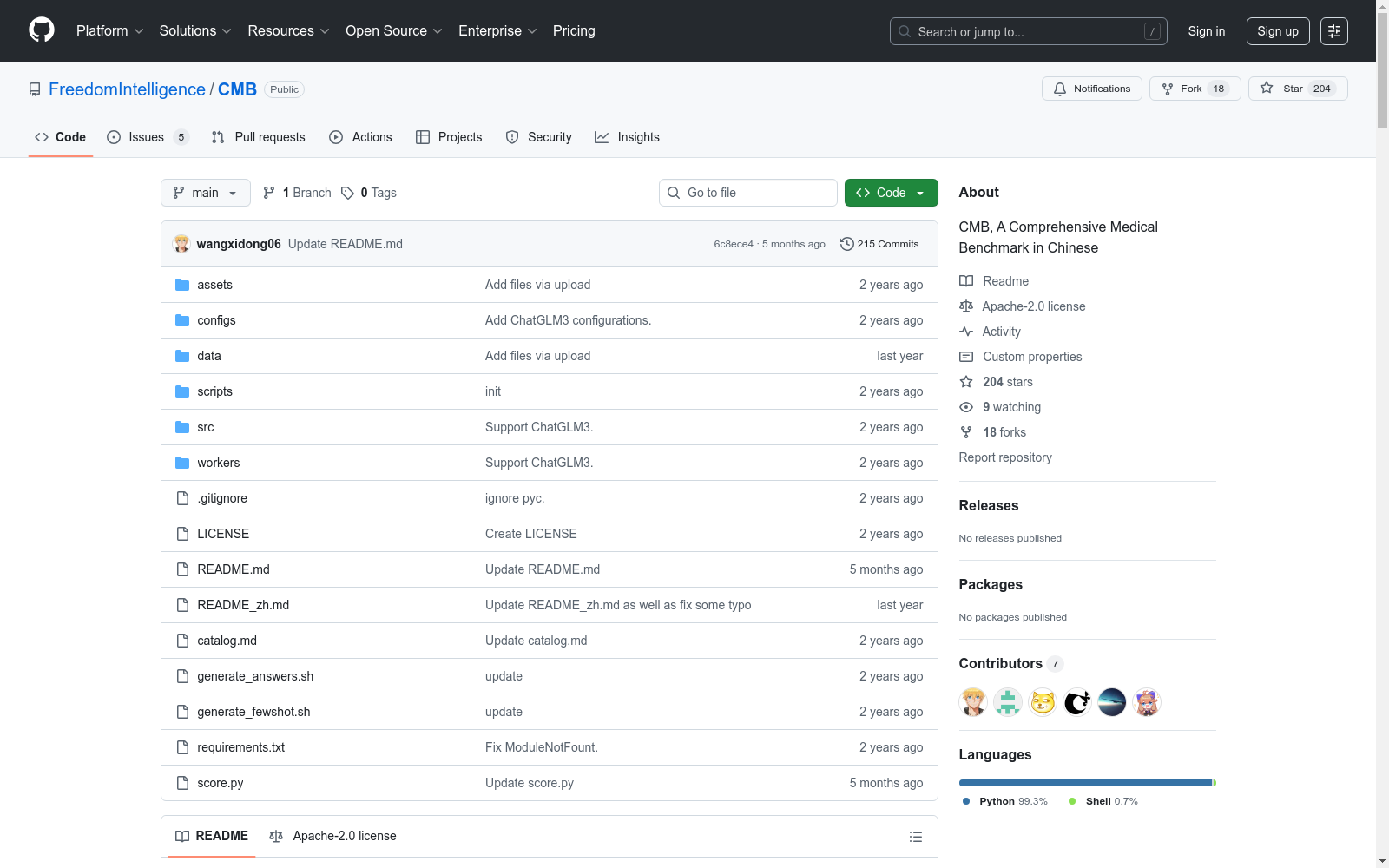Click the Tags icon
The width and height of the screenshot is (1389, 868).
[347, 193]
